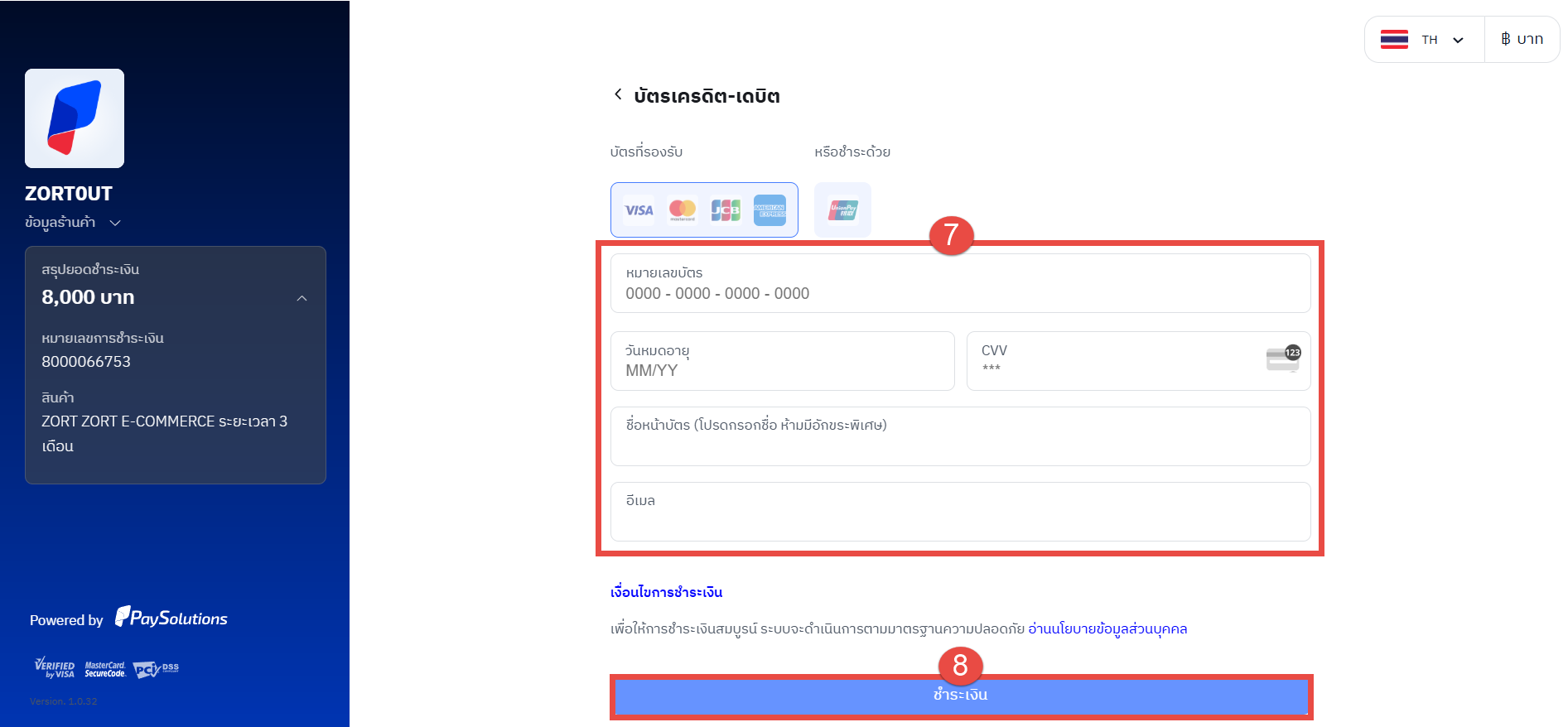Click the Thailand flag icon
Viewport: 1568px width, 727px height.
(x=1394, y=40)
